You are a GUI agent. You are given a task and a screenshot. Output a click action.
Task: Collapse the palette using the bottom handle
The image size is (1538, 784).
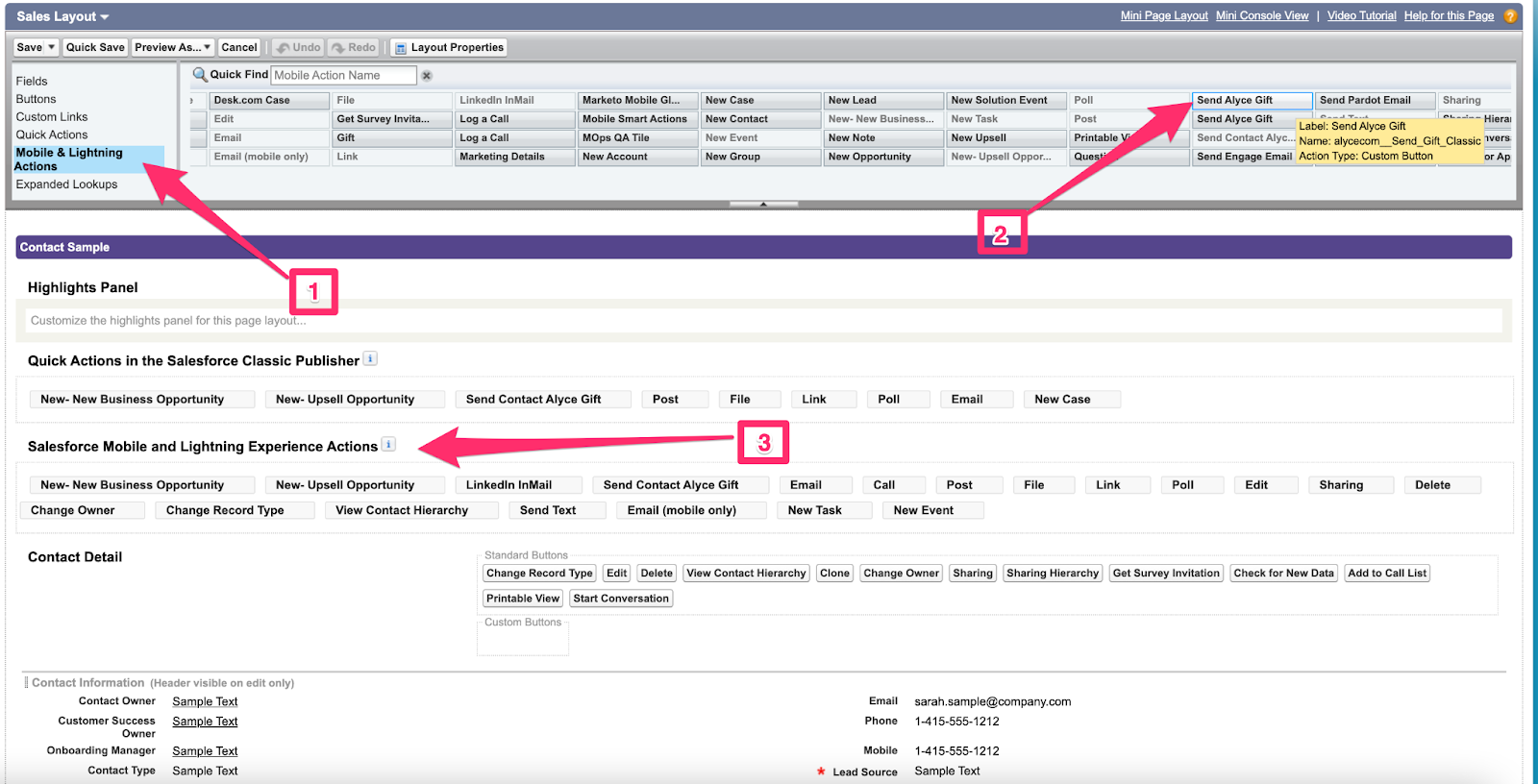tap(763, 204)
